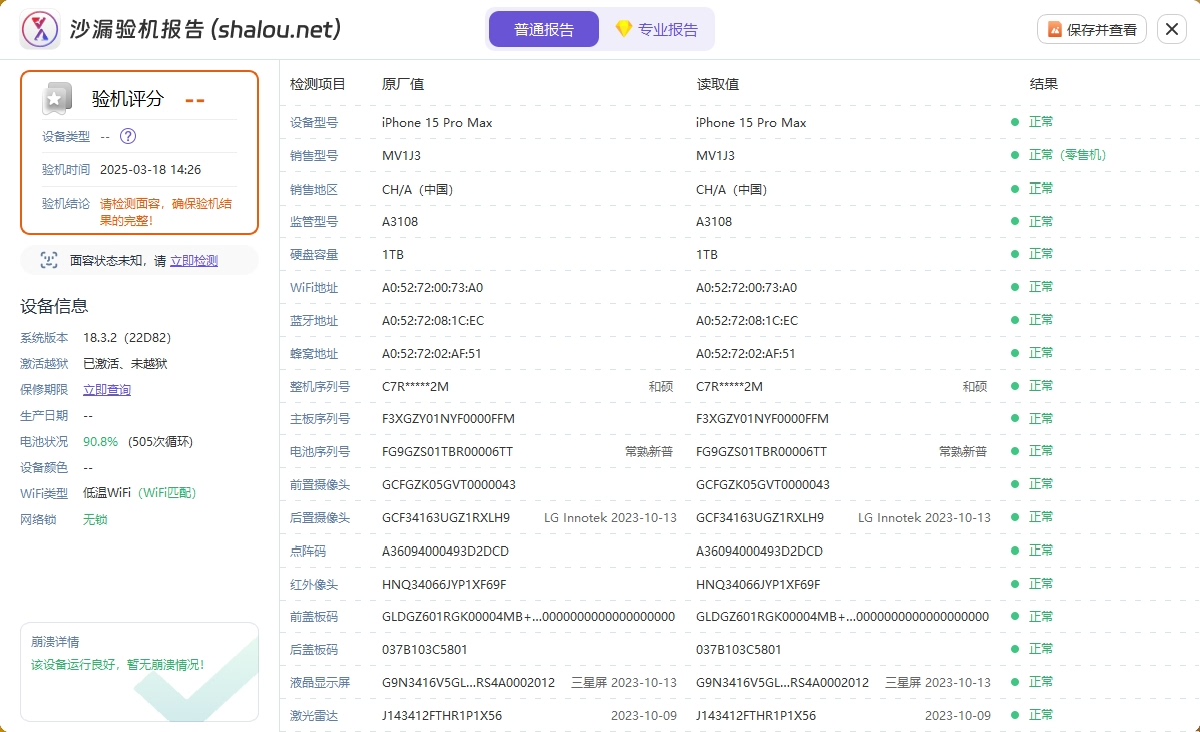This screenshot has height=732, width=1200.
Task: Click the orange 验机结论 warning message
Action: click(x=166, y=211)
